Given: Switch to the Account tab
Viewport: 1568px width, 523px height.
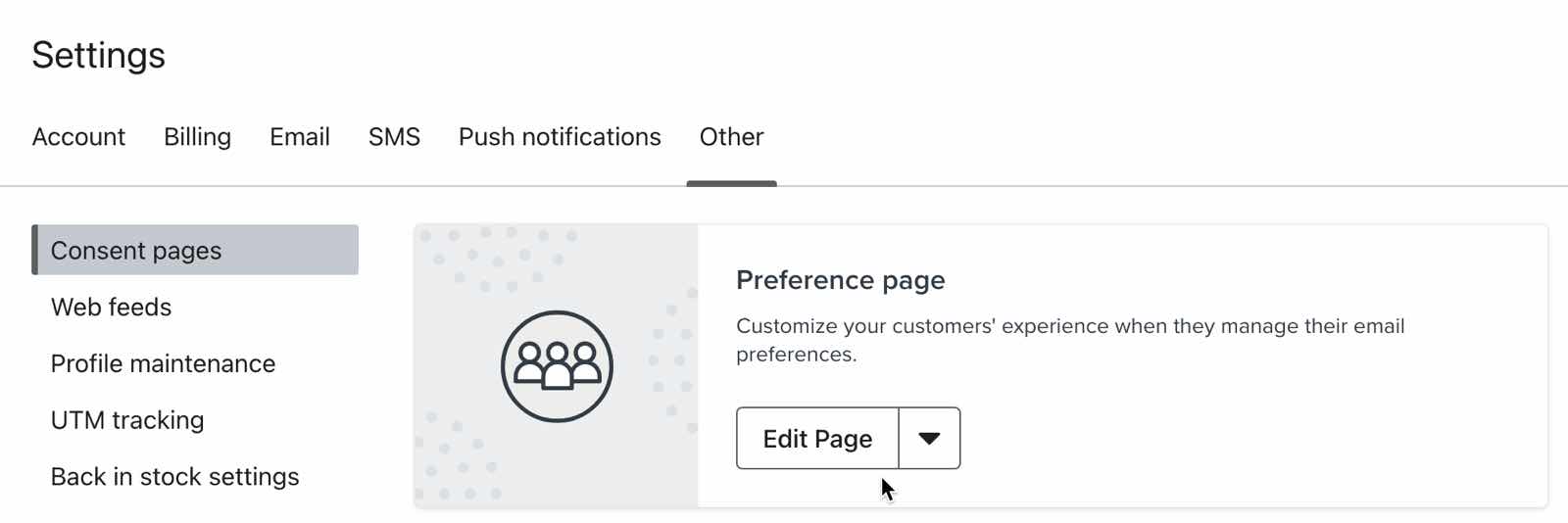Looking at the screenshot, I should click(78, 137).
